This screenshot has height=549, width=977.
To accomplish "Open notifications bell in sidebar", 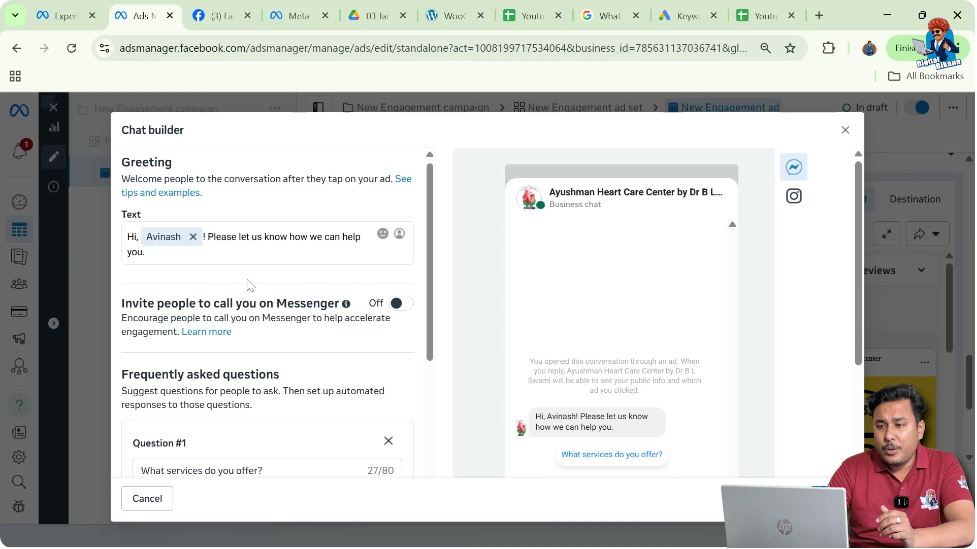I will click(x=19, y=150).
